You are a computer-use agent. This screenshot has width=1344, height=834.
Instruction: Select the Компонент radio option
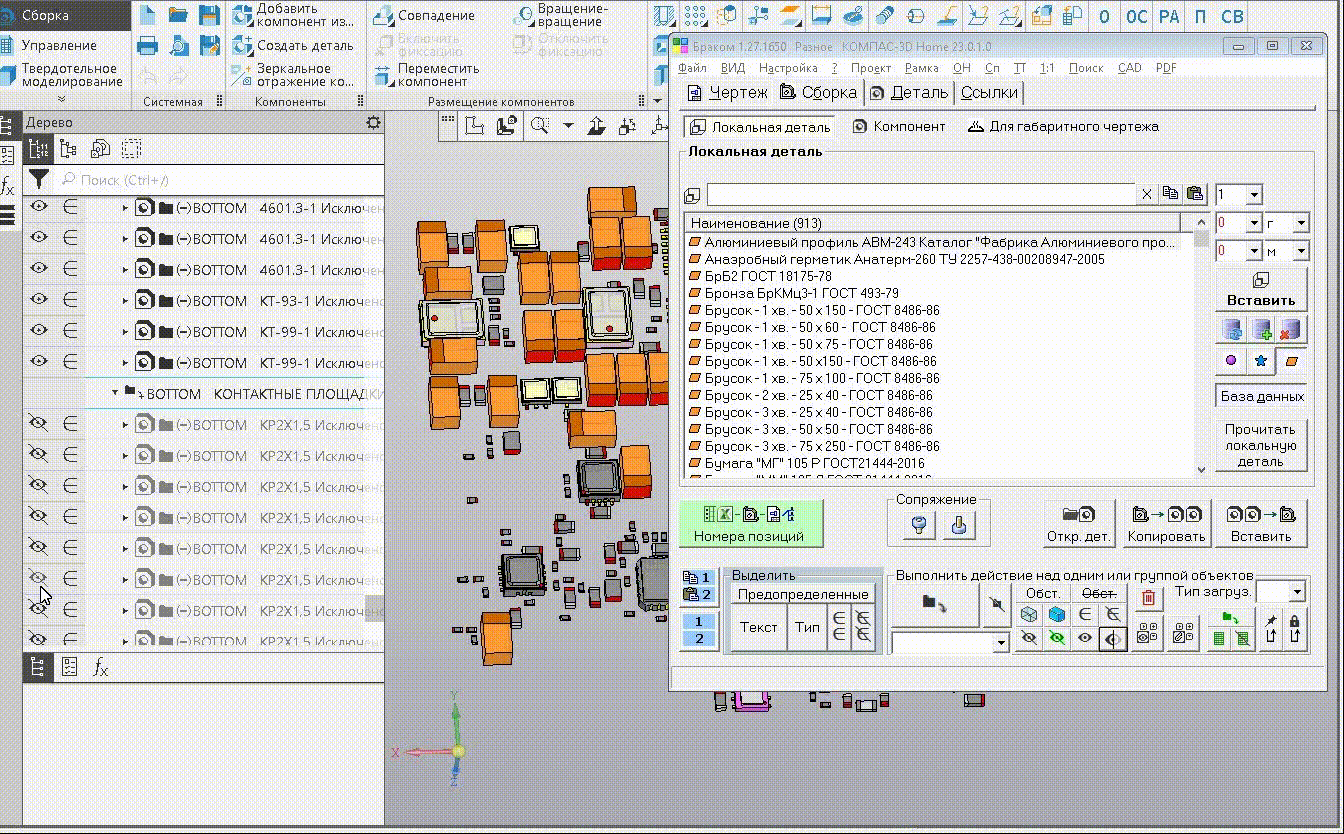[x=898, y=127]
